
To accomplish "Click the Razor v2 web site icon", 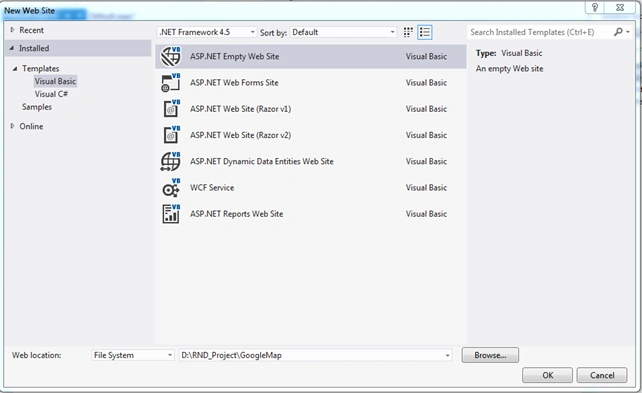I will coord(172,135).
